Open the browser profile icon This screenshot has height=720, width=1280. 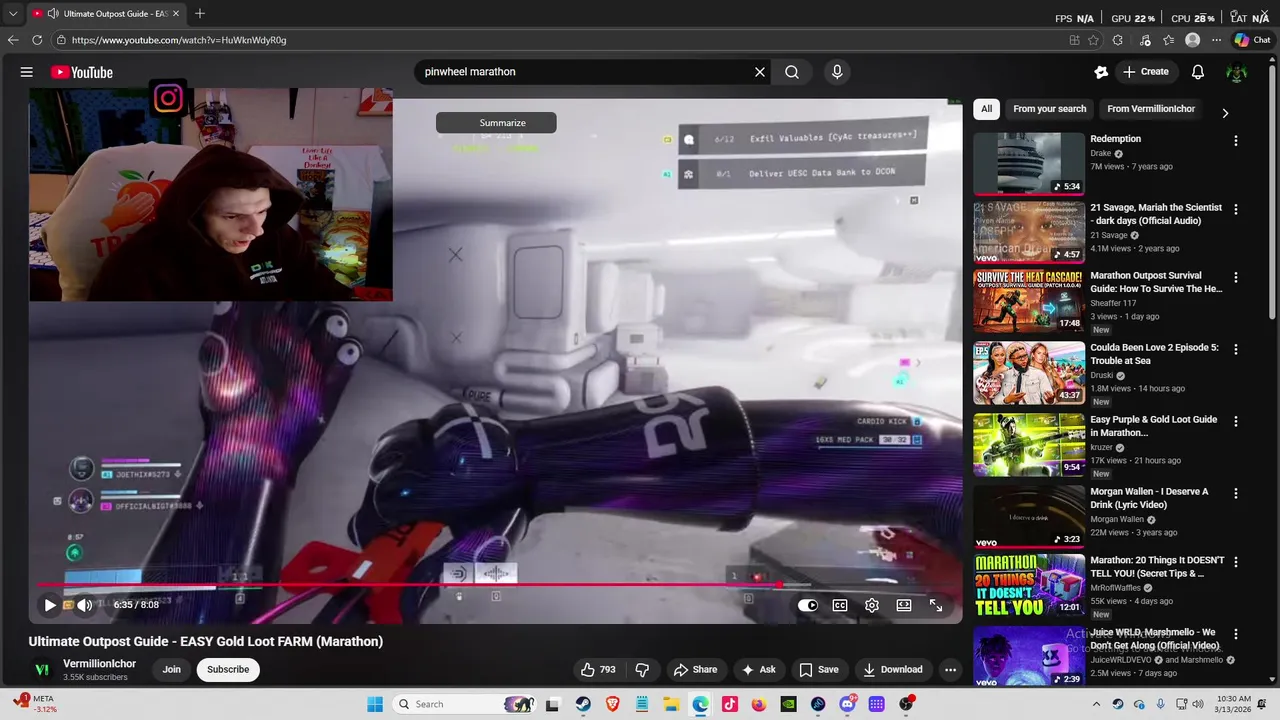click(1192, 40)
